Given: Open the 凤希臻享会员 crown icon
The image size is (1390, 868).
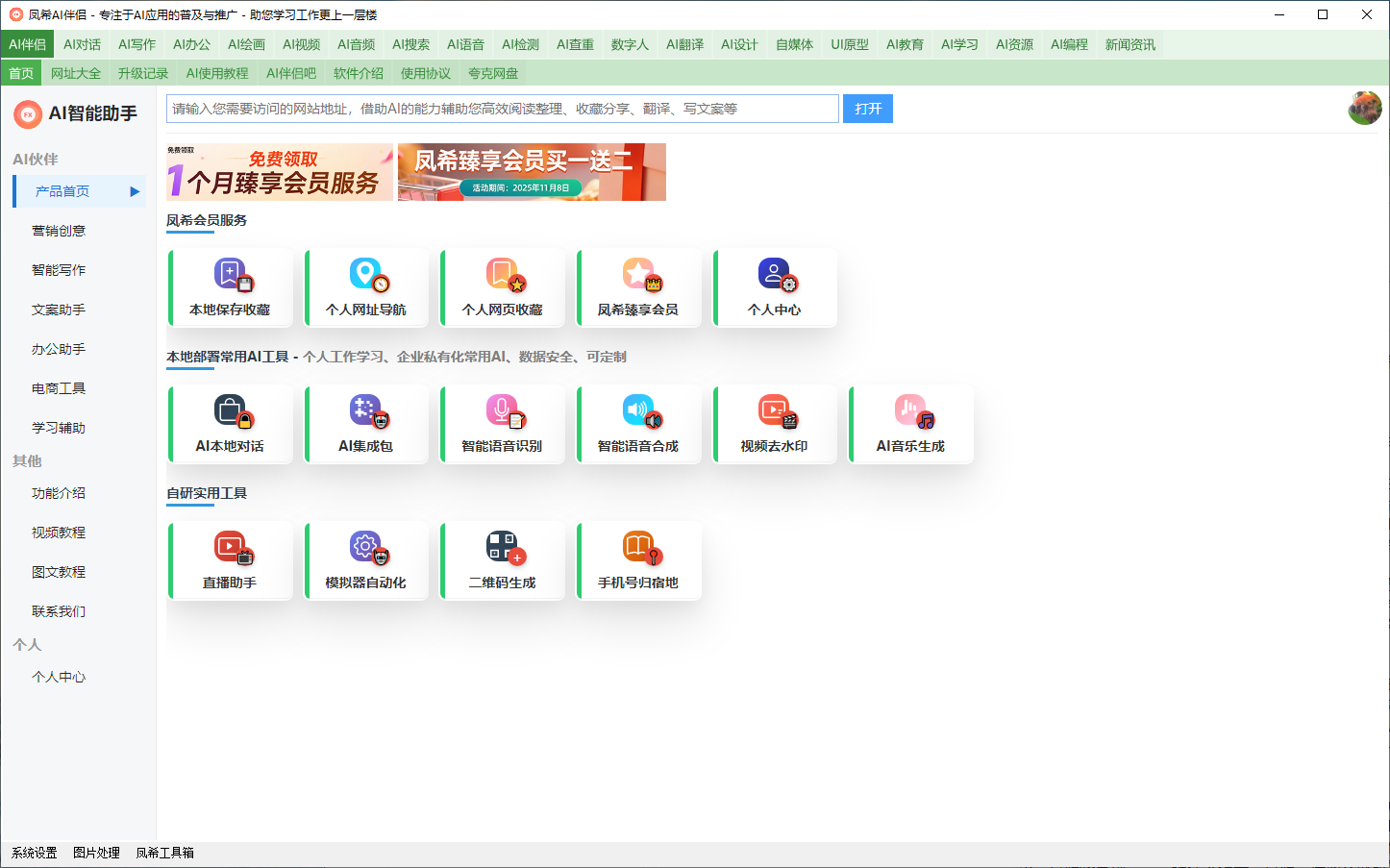Looking at the screenshot, I should pyautogui.click(x=639, y=276).
